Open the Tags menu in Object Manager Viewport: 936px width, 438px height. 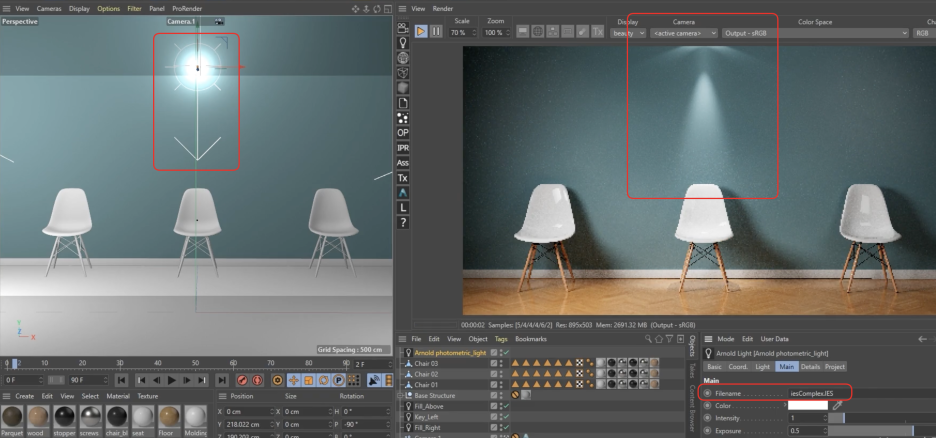pos(501,339)
